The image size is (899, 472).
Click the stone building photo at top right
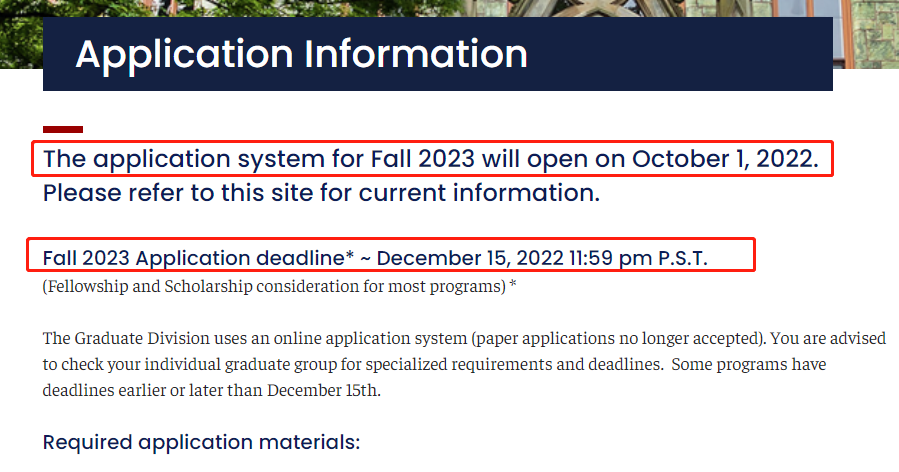point(866,30)
